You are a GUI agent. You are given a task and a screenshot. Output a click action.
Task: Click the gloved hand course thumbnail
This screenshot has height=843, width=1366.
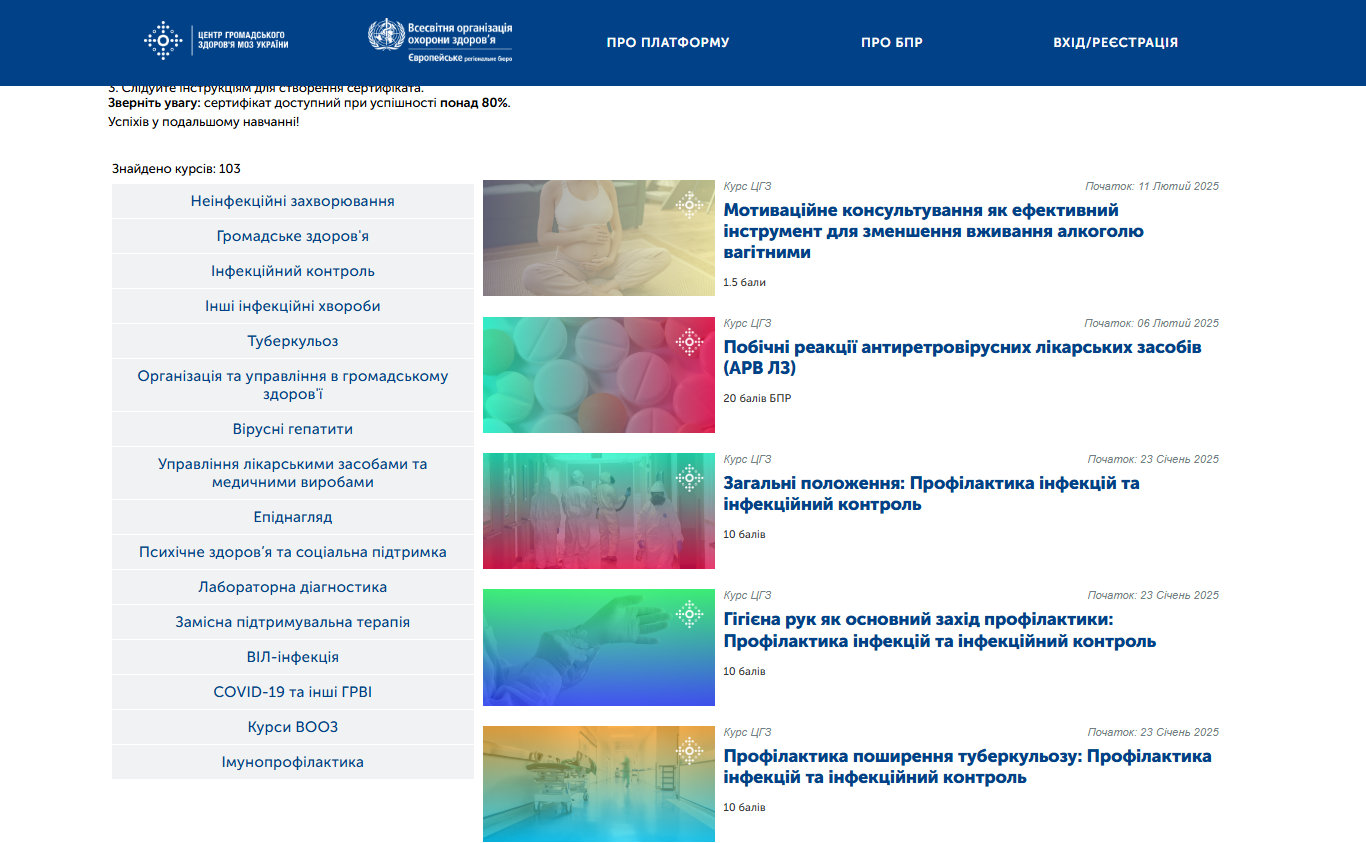tap(598, 647)
